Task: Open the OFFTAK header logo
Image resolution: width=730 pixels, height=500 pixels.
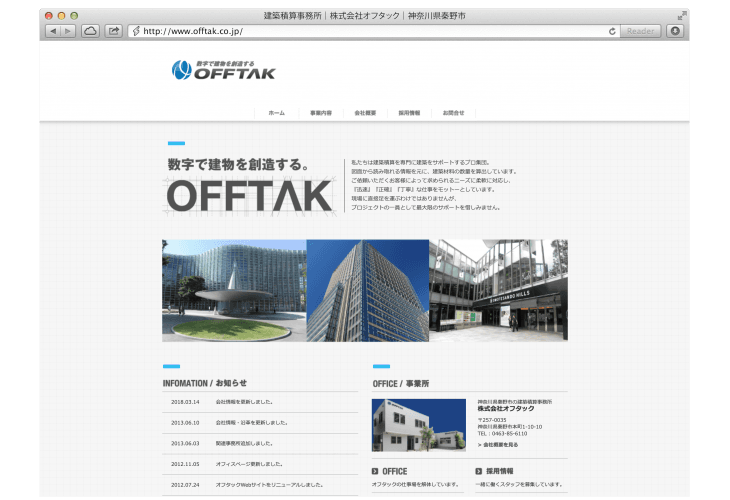Action: (x=223, y=70)
